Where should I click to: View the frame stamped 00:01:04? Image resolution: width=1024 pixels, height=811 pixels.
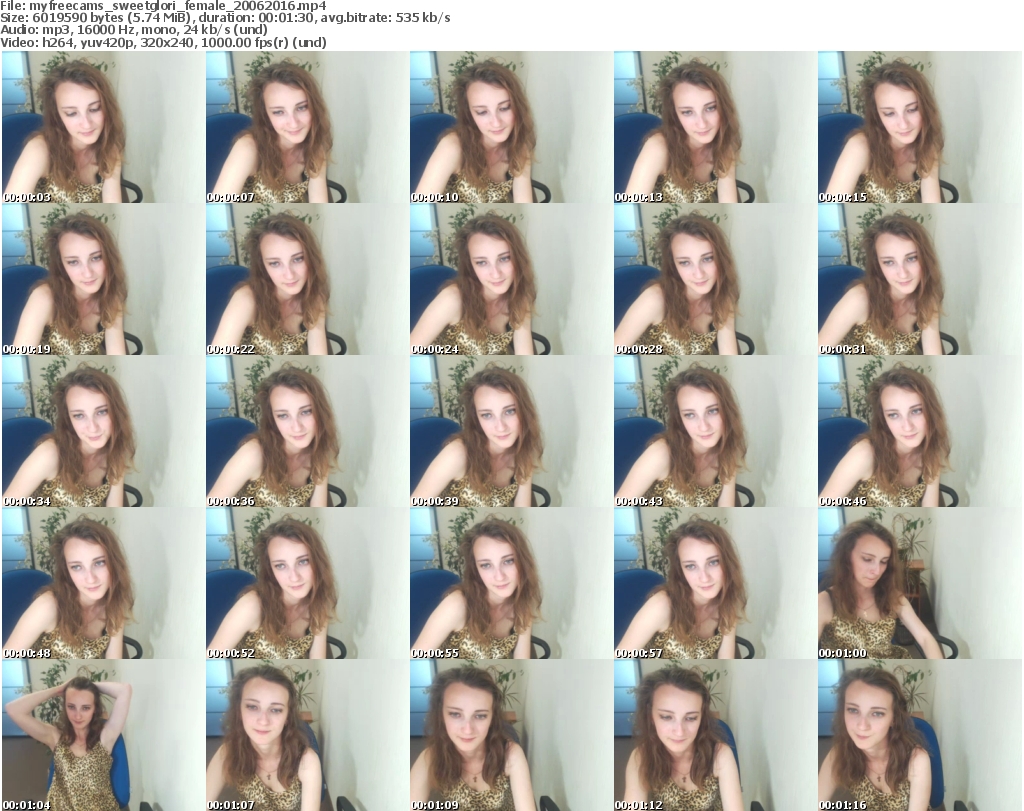[x=103, y=735]
